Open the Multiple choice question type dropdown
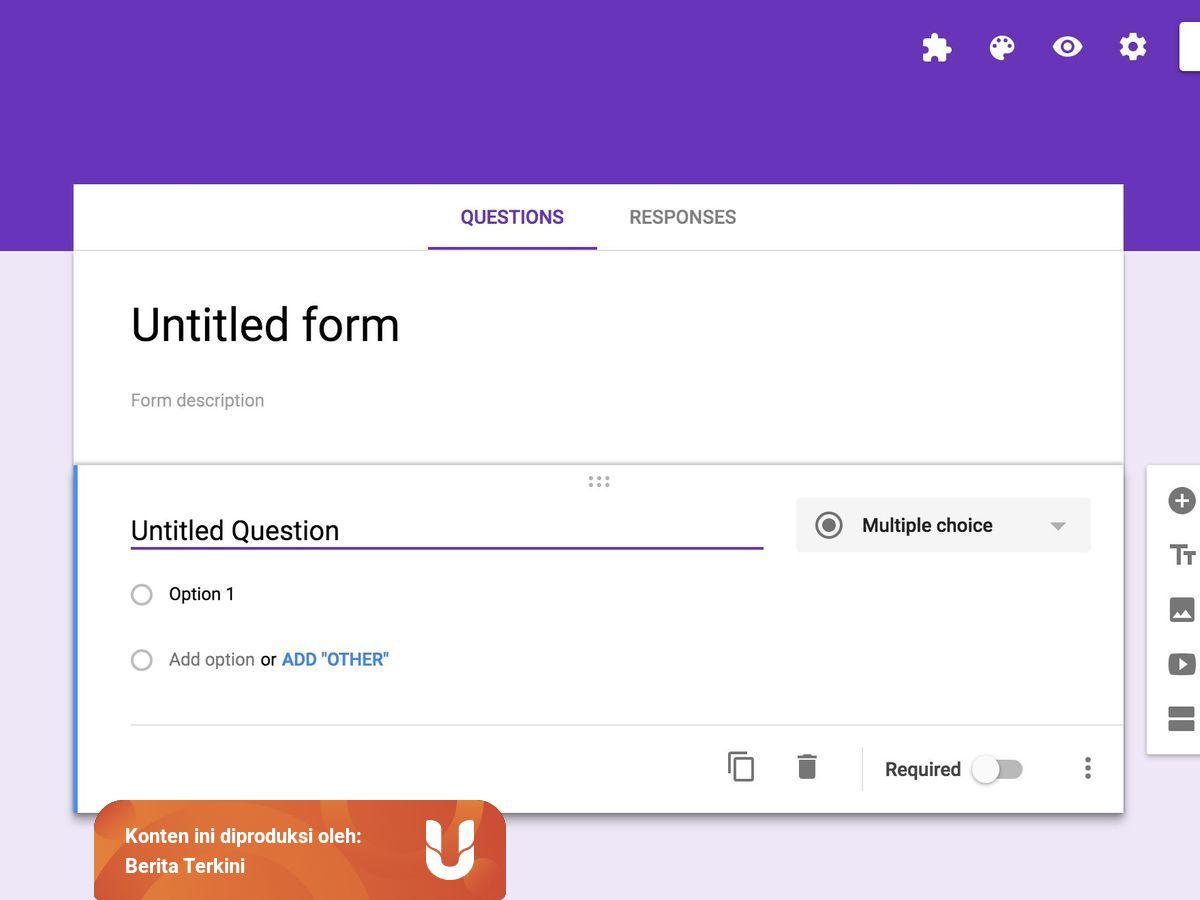Viewport: 1200px width, 900px height. 943,525
